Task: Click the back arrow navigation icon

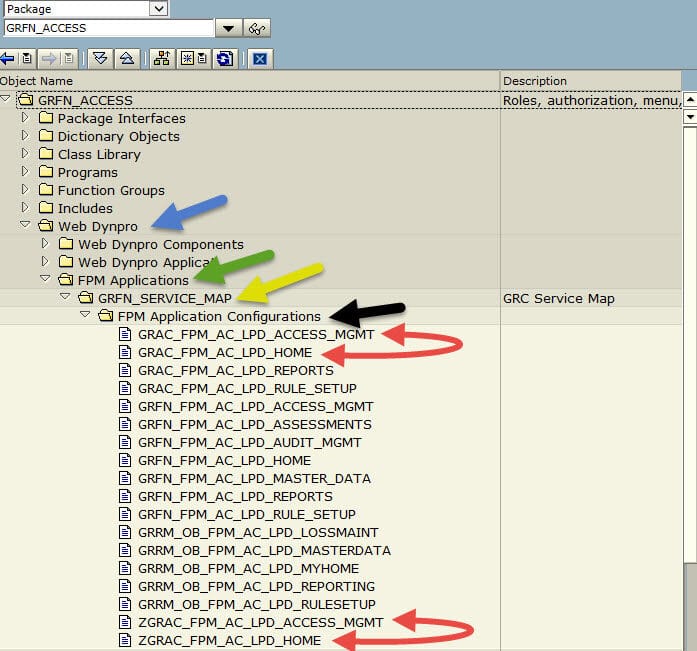Action: pyautogui.click(x=8, y=58)
